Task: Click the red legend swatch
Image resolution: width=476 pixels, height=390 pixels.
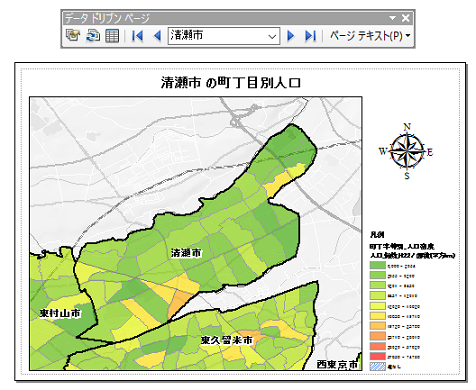Action: coord(378,356)
